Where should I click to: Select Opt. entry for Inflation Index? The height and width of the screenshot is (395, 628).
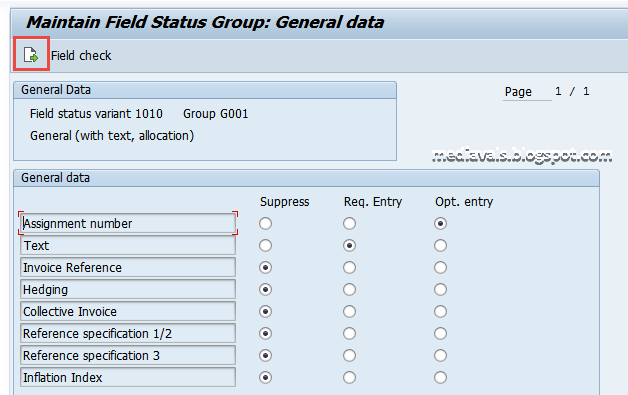pos(440,377)
